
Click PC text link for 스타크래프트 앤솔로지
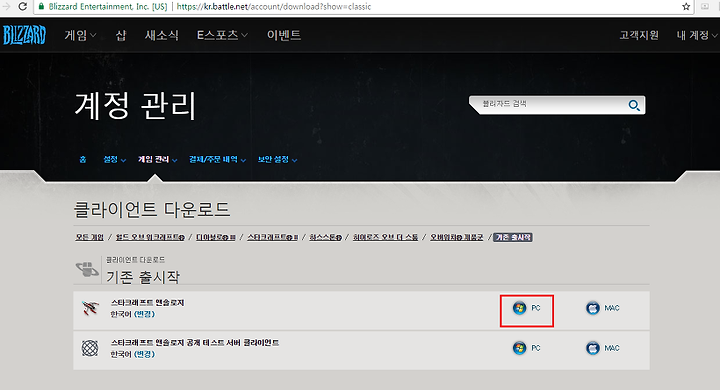tap(536, 308)
